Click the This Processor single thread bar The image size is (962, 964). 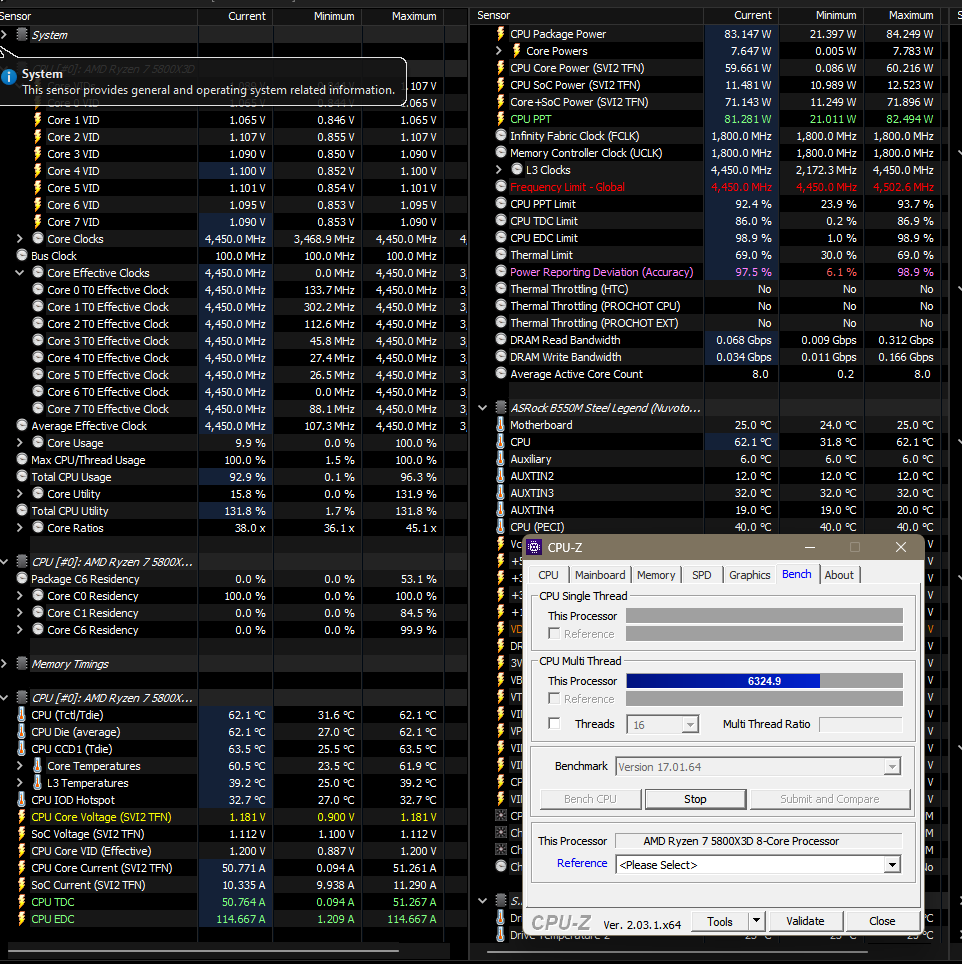[764, 615]
